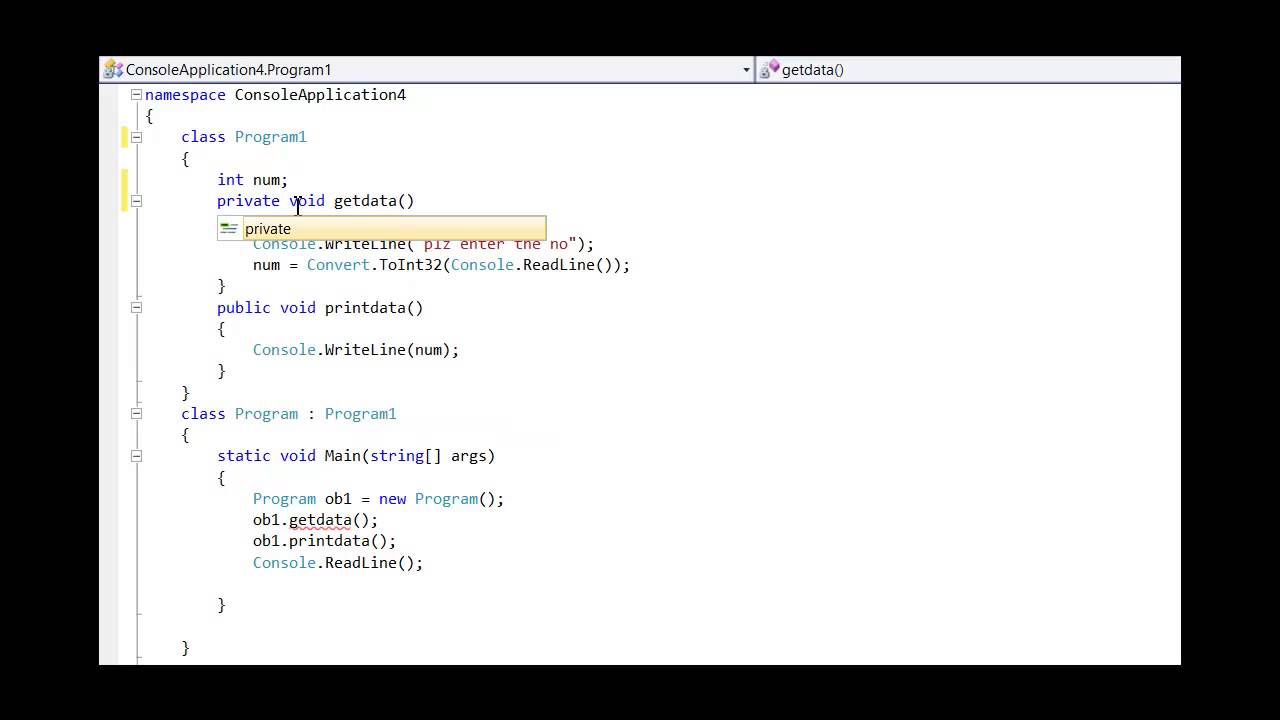Collapse the getdata() method block
Viewport: 1280px width, 720px height.
[136, 201]
